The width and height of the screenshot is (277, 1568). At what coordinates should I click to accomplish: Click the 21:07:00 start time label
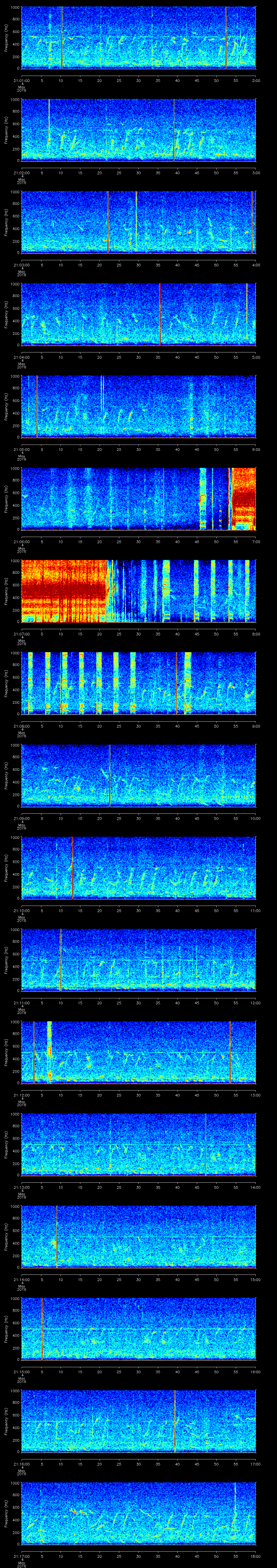21,634
